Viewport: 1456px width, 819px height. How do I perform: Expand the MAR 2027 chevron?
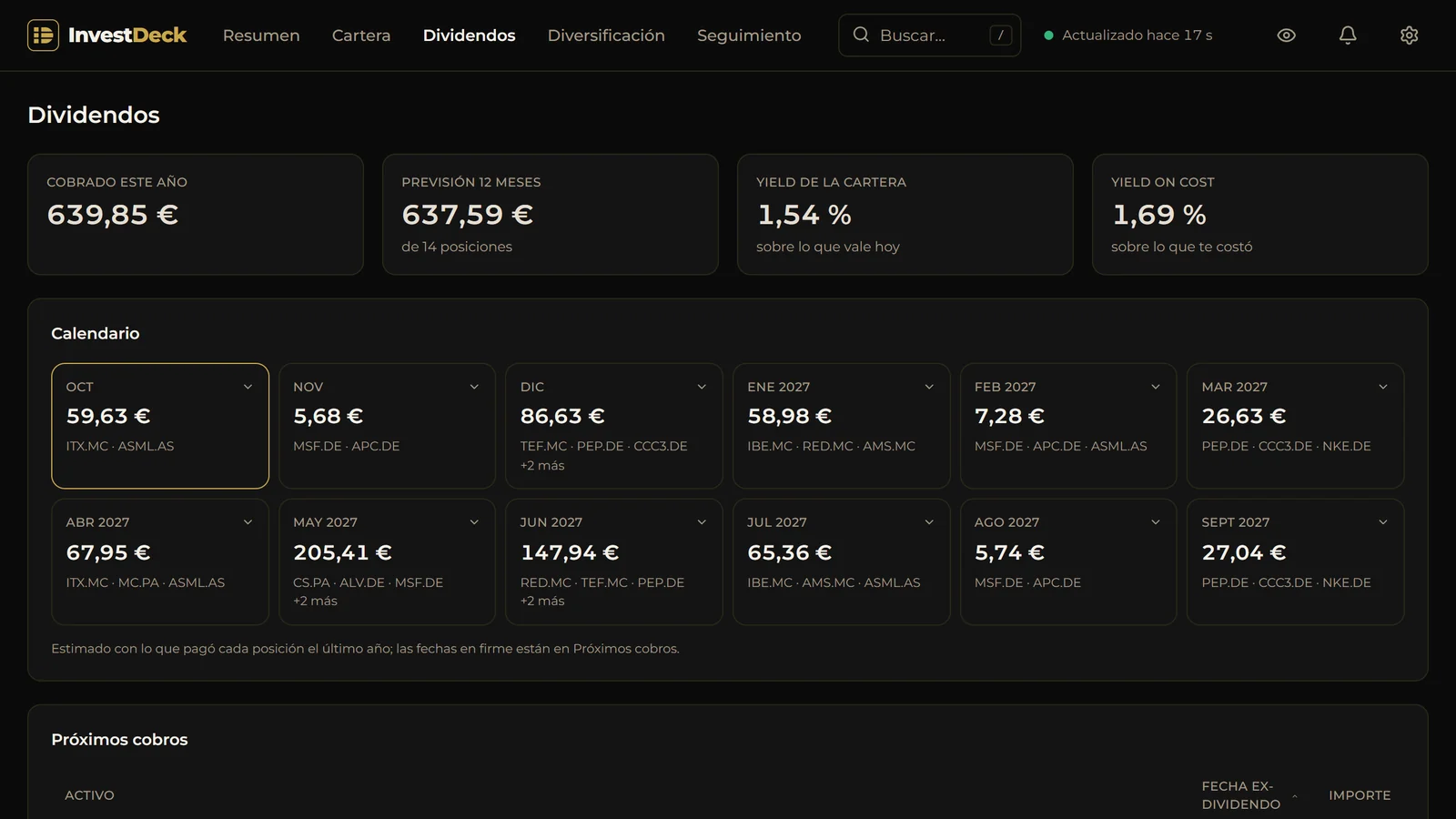pyautogui.click(x=1383, y=387)
